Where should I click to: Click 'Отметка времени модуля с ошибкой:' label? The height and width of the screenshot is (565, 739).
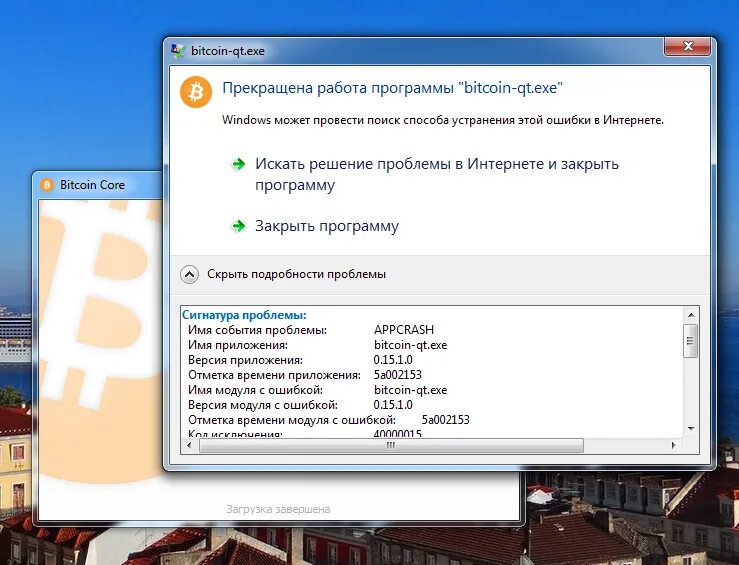pyautogui.click(x=292, y=420)
